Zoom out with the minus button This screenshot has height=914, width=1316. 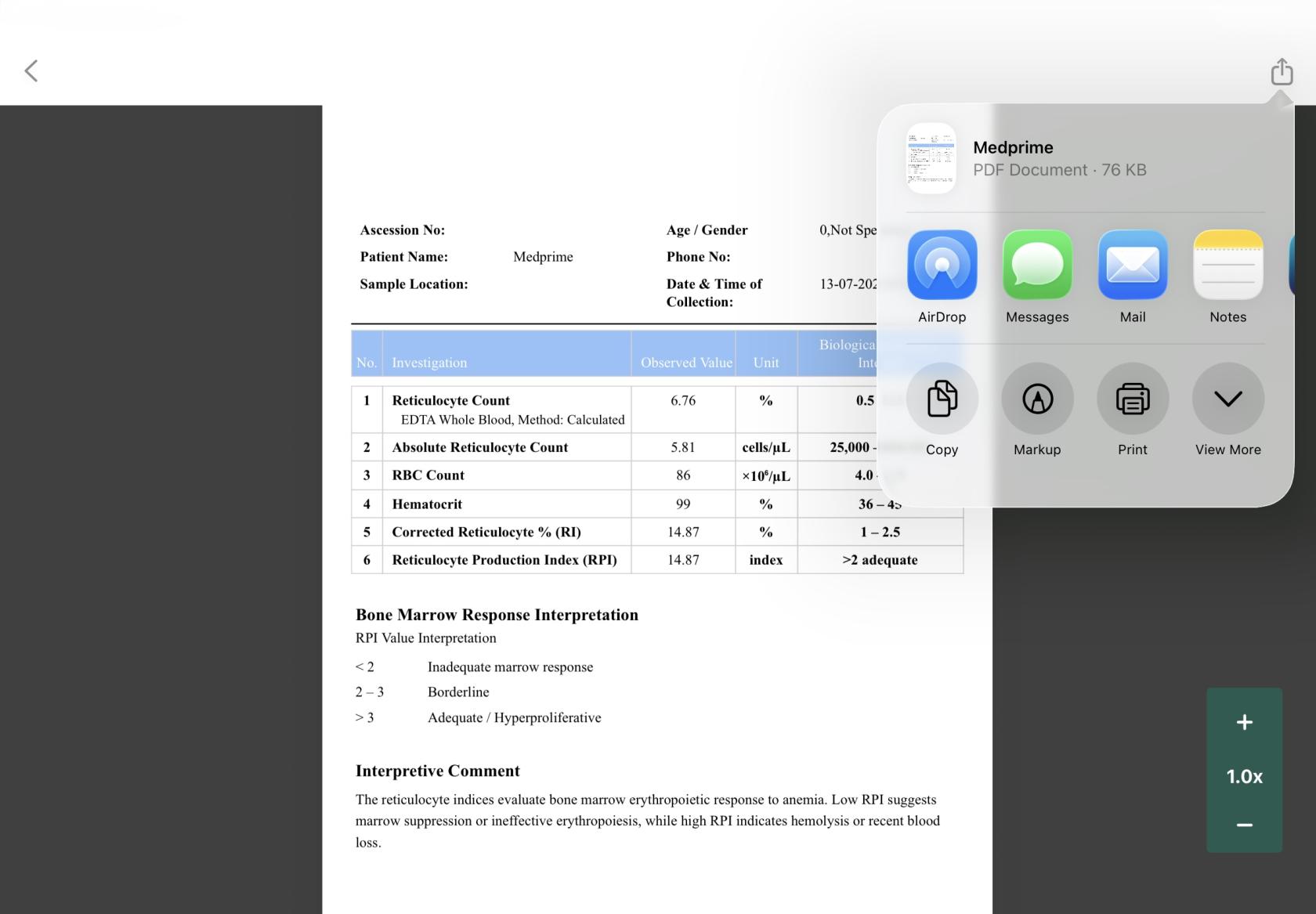pyautogui.click(x=1244, y=825)
